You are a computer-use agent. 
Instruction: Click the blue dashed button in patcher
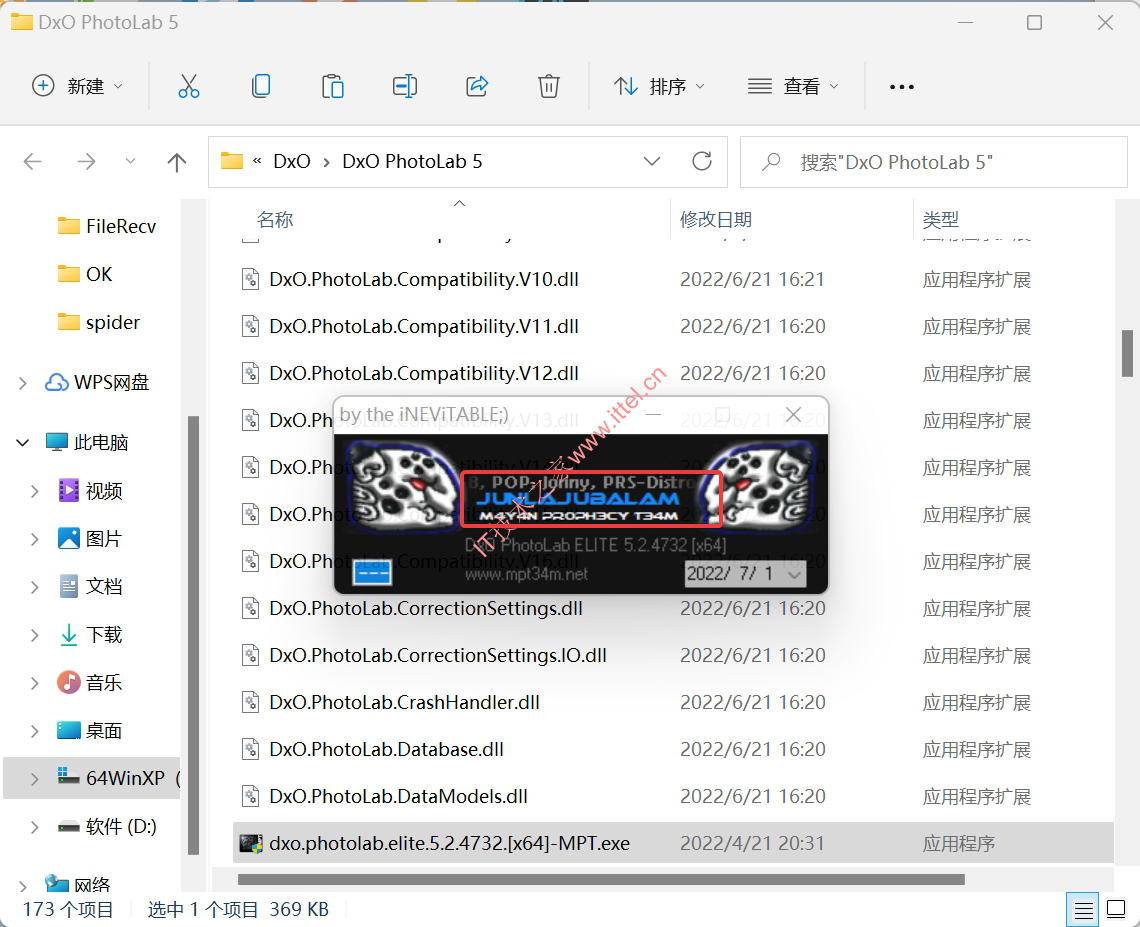pyautogui.click(x=372, y=573)
